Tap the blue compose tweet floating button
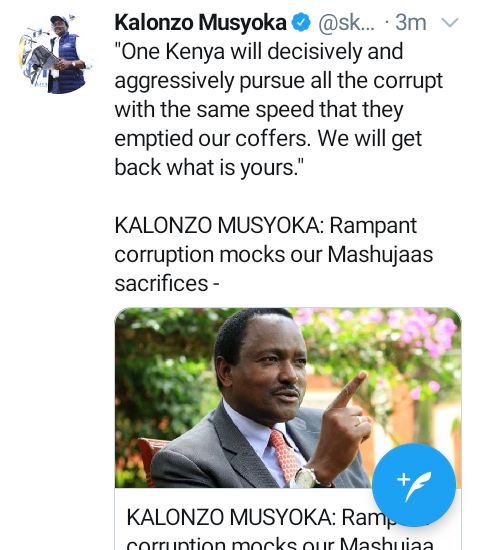480x550 pixels. tap(414, 485)
